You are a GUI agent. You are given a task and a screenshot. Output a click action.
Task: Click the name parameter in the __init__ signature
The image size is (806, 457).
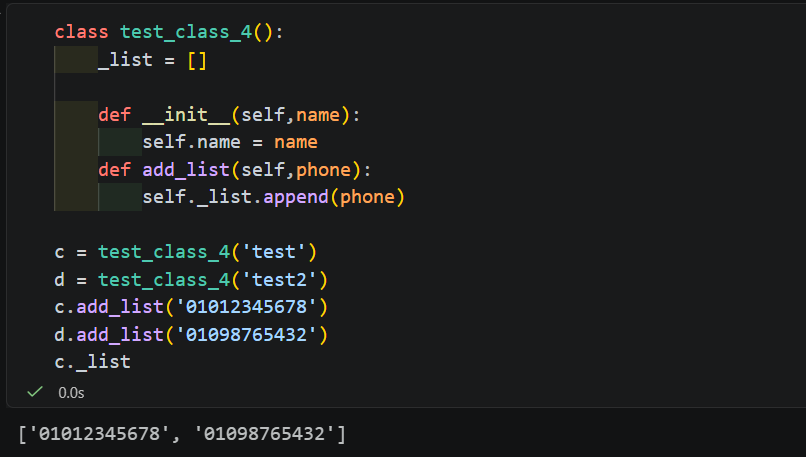coord(318,115)
